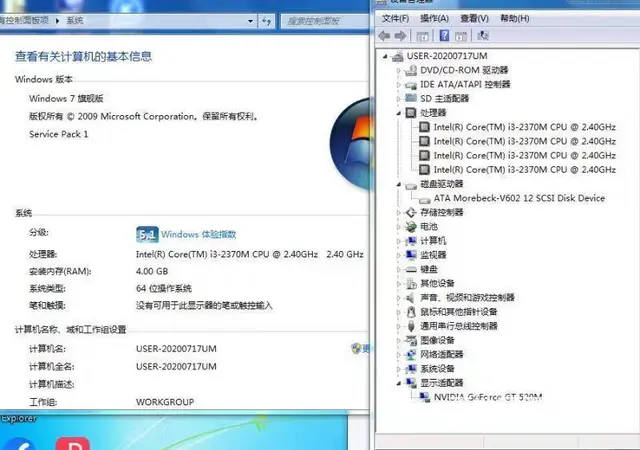
Task: Click the 其他设备 icon
Action: click(411, 283)
